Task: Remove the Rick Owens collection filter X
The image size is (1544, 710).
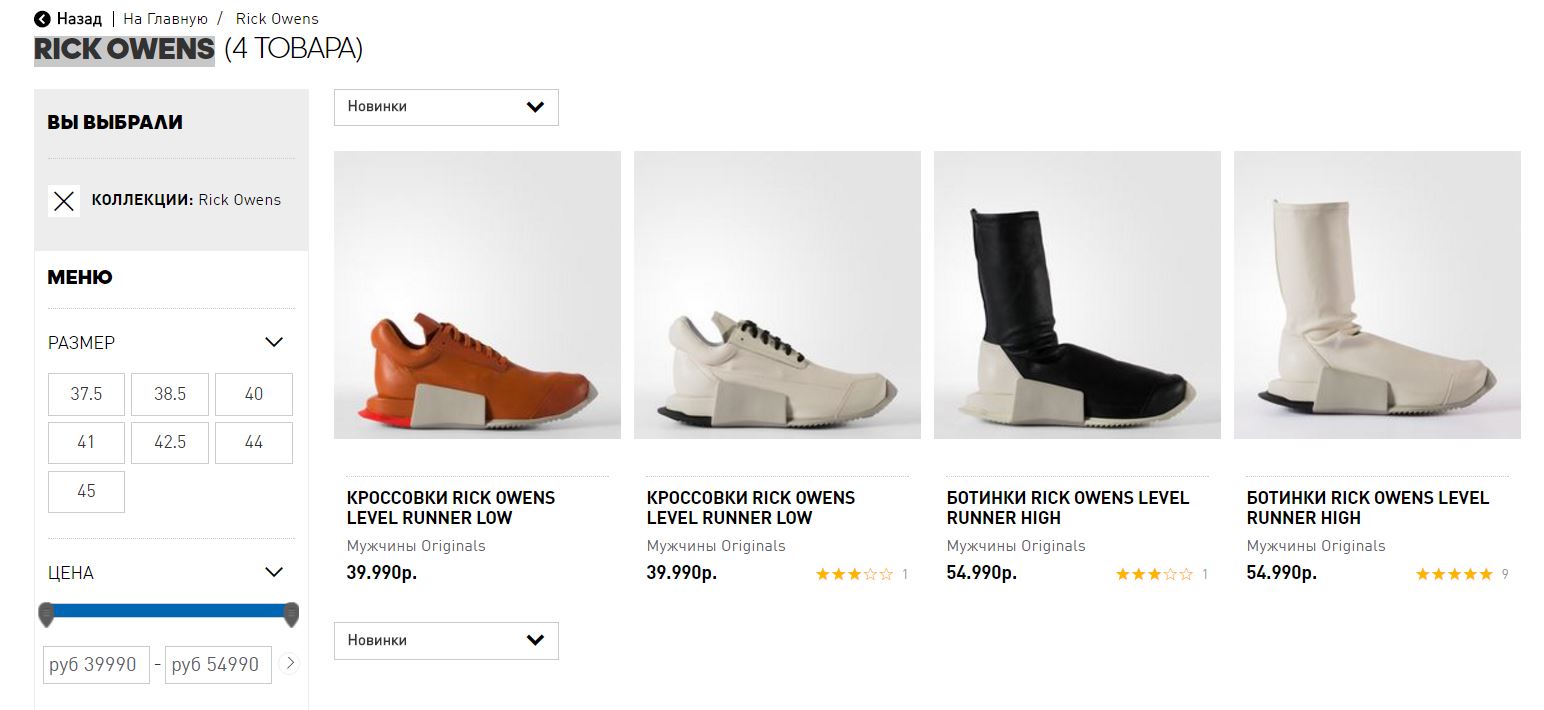Action: coord(64,201)
